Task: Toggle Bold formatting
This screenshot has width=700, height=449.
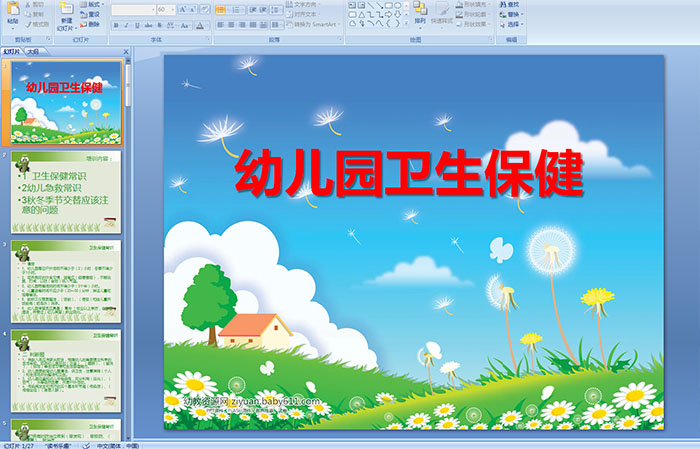Action: pos(116,25)
